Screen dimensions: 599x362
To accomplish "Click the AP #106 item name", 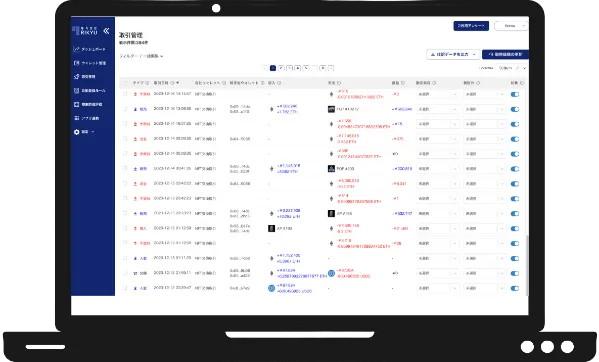I will pyautogui.click(x=345, y=213).
